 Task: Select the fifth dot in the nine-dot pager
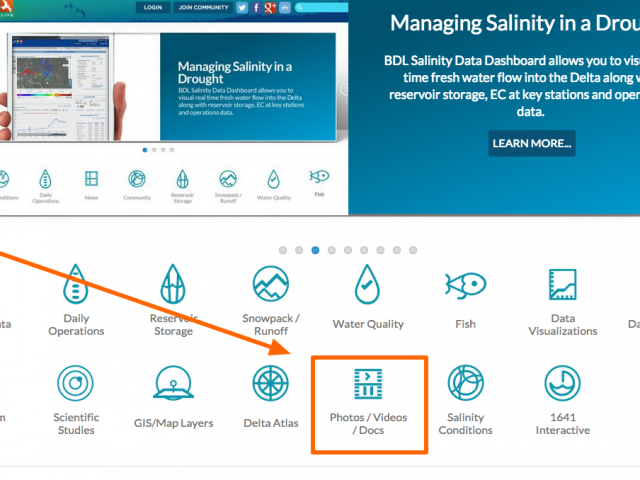coord(348,250)
